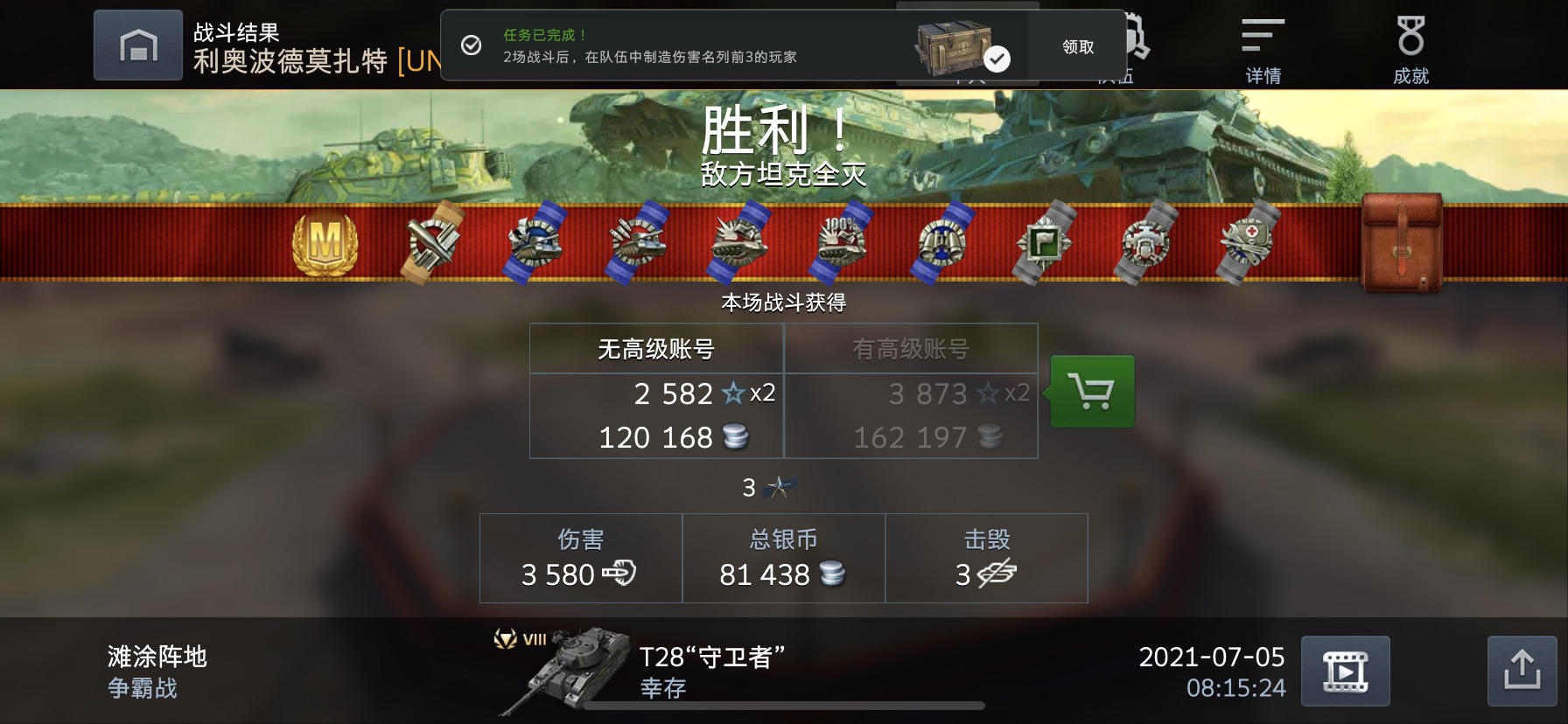View the 击毁 kills stat box

coord(986,558)
